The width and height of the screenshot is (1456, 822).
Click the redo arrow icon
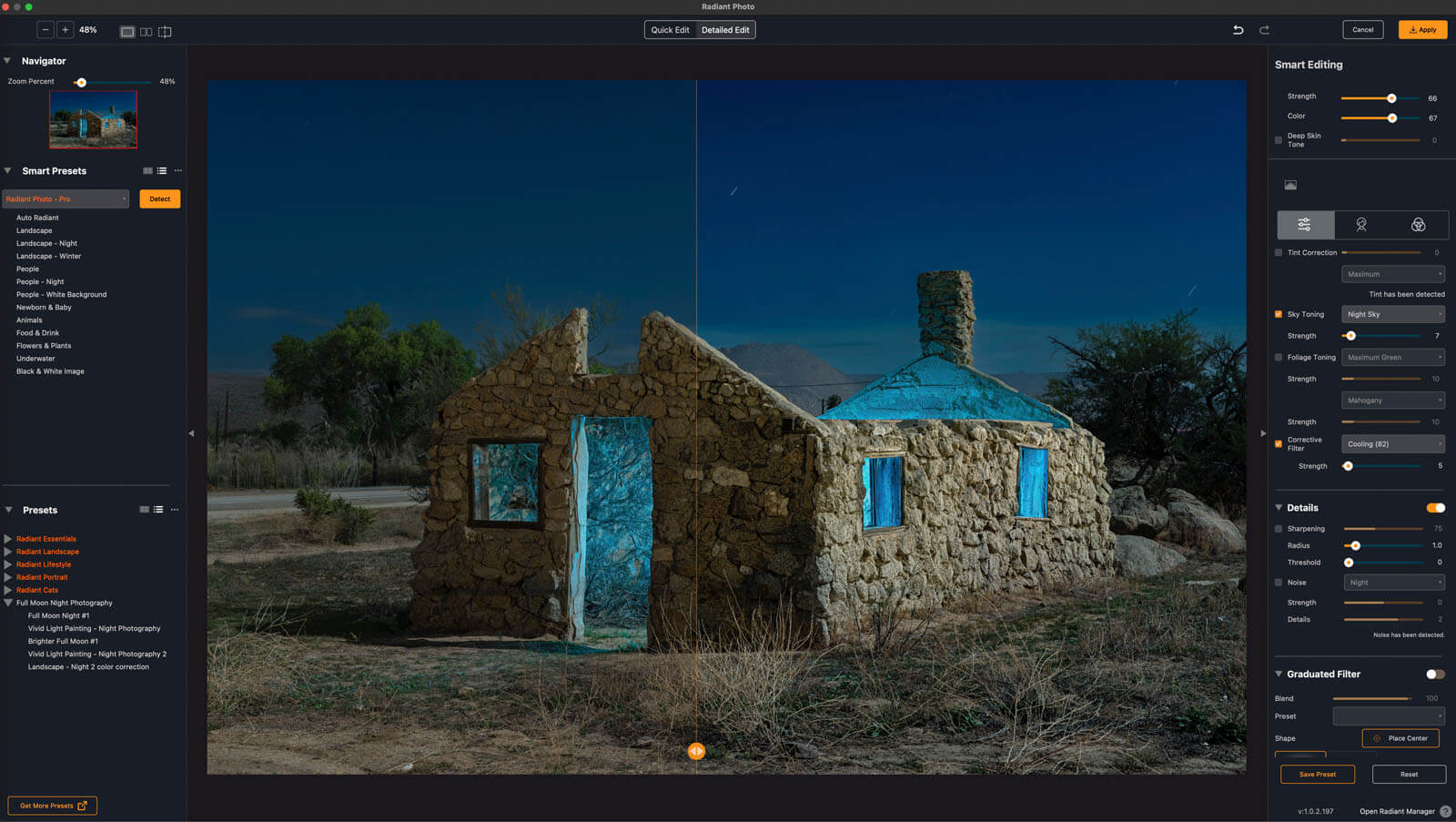point(1264,30)
